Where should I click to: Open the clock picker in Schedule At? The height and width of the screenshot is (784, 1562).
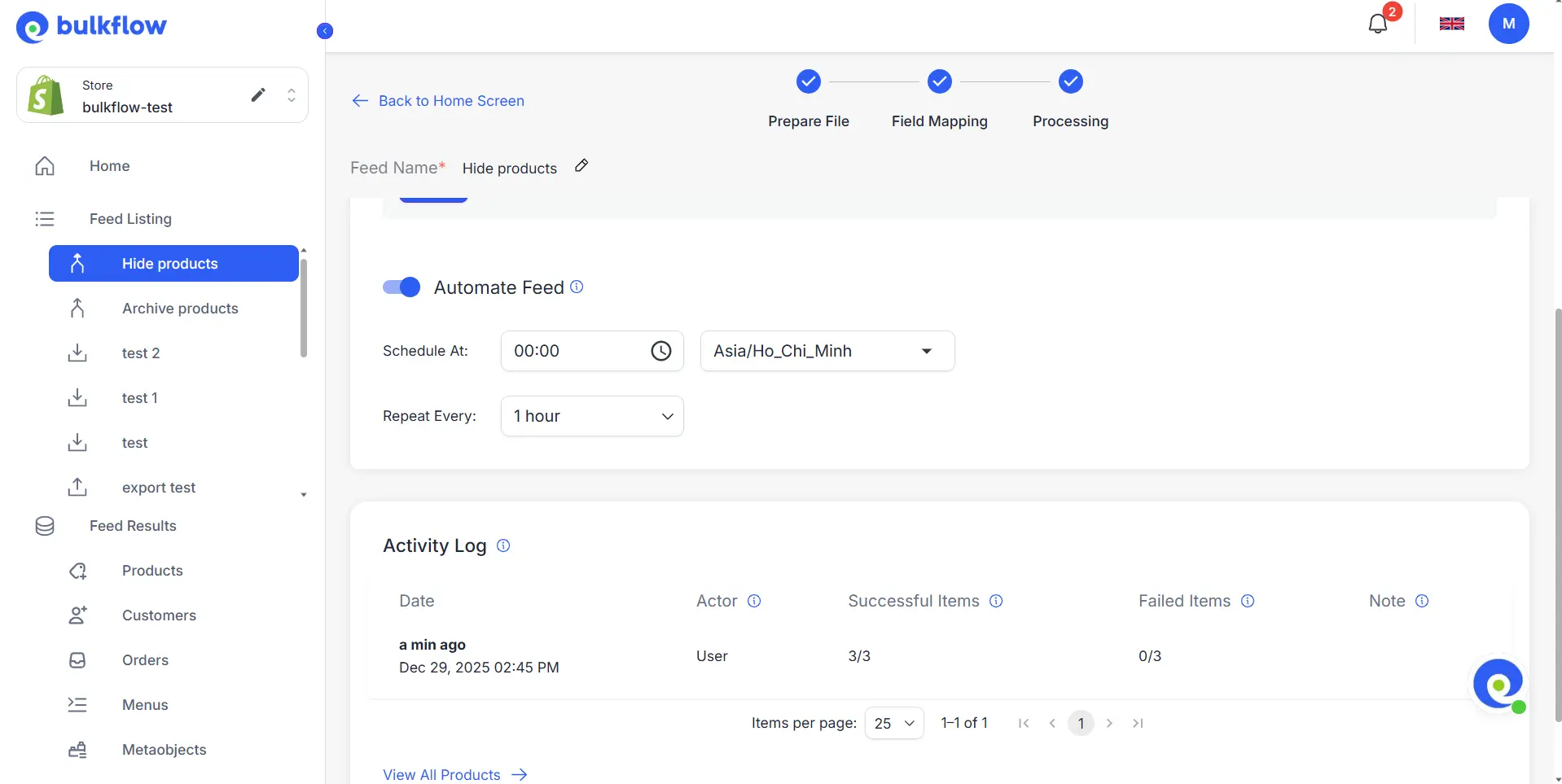(660, 351)
